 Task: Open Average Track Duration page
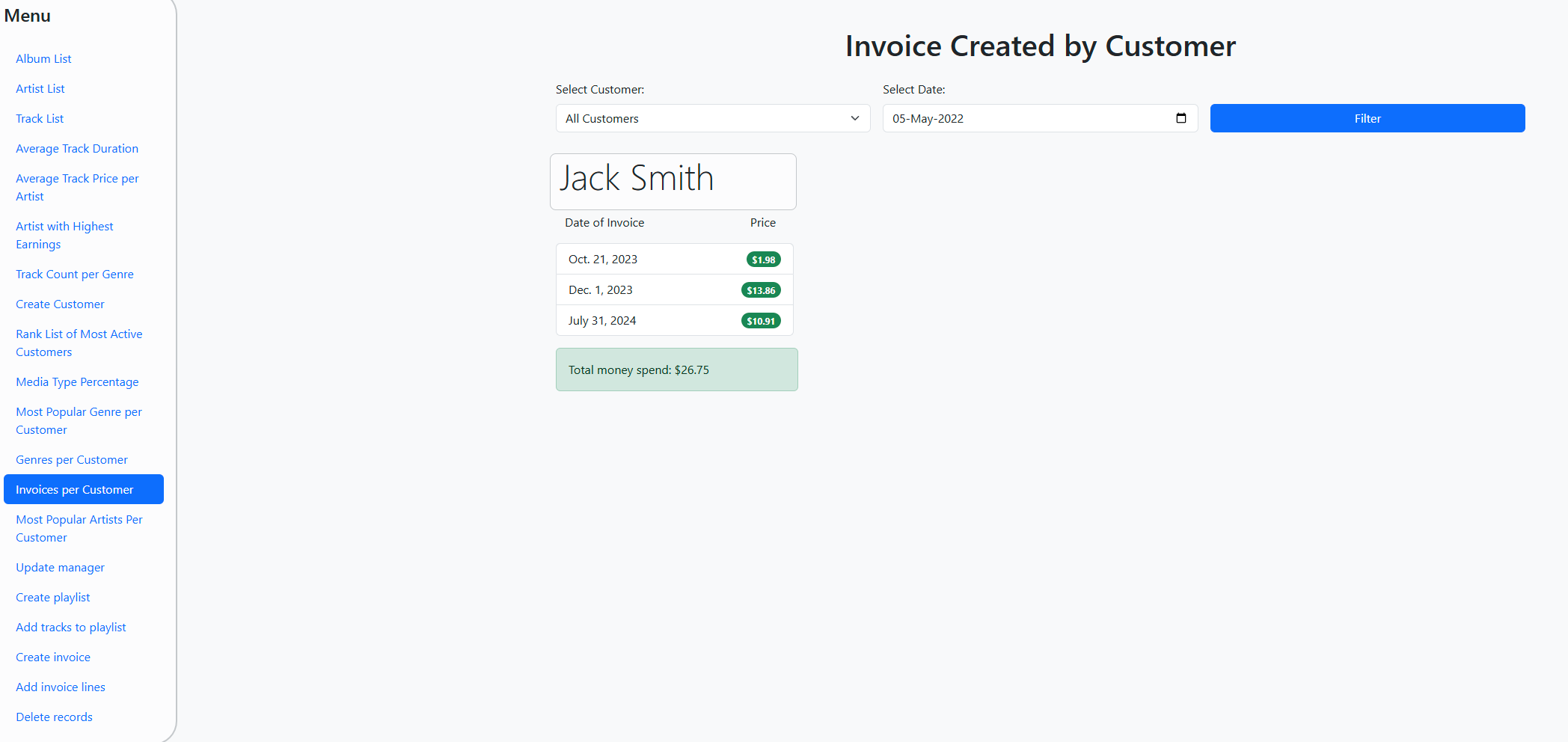pos(77,148)
